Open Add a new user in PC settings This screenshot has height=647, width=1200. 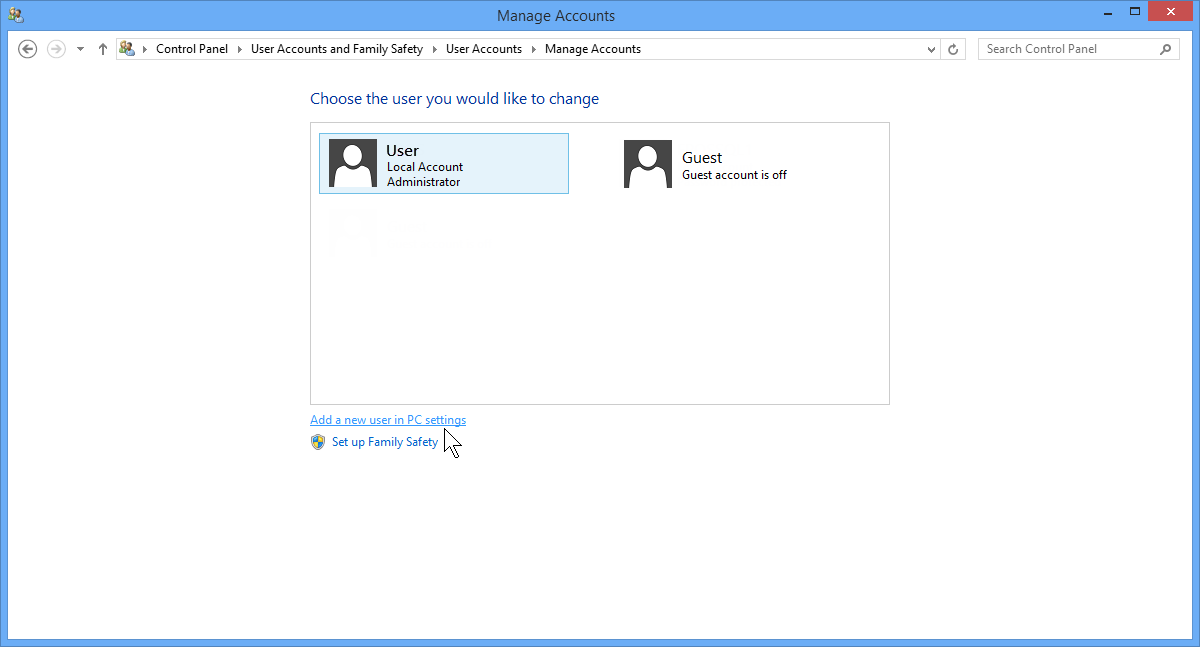(x=388, y=420)
